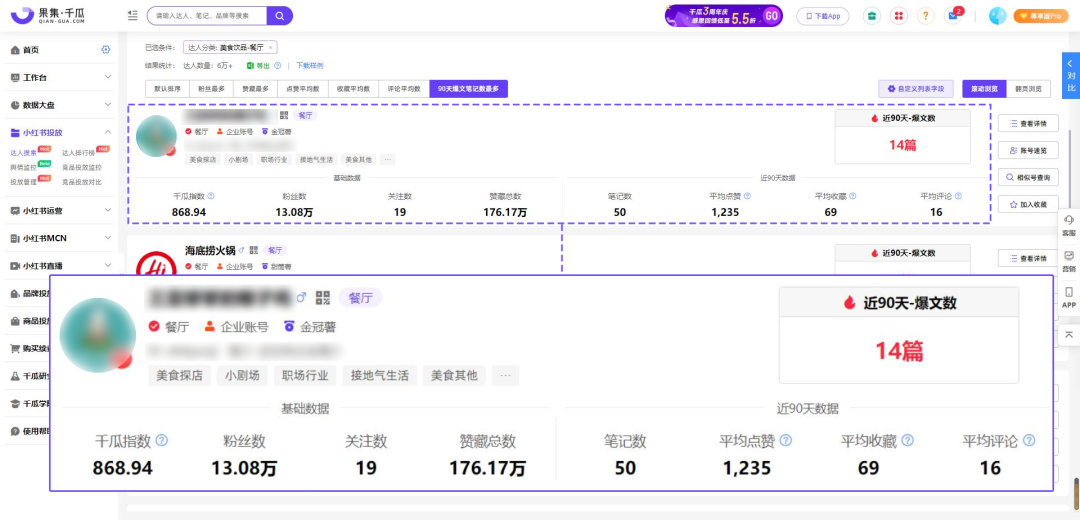Click the user avatar in the header
The height and width of the screenshot is (520, 1080).
coord(997,16)
